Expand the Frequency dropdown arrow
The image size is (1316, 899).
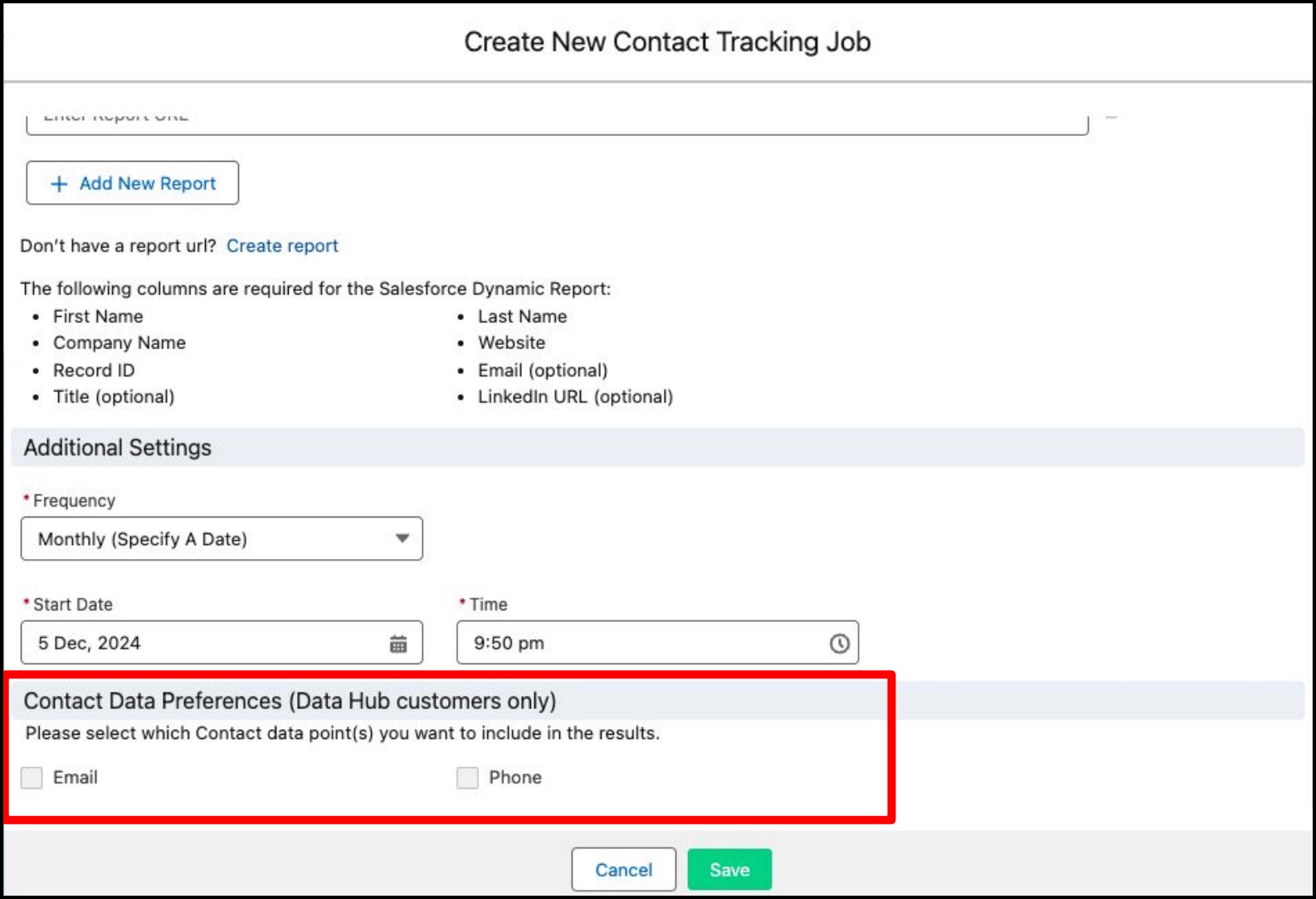402,539
